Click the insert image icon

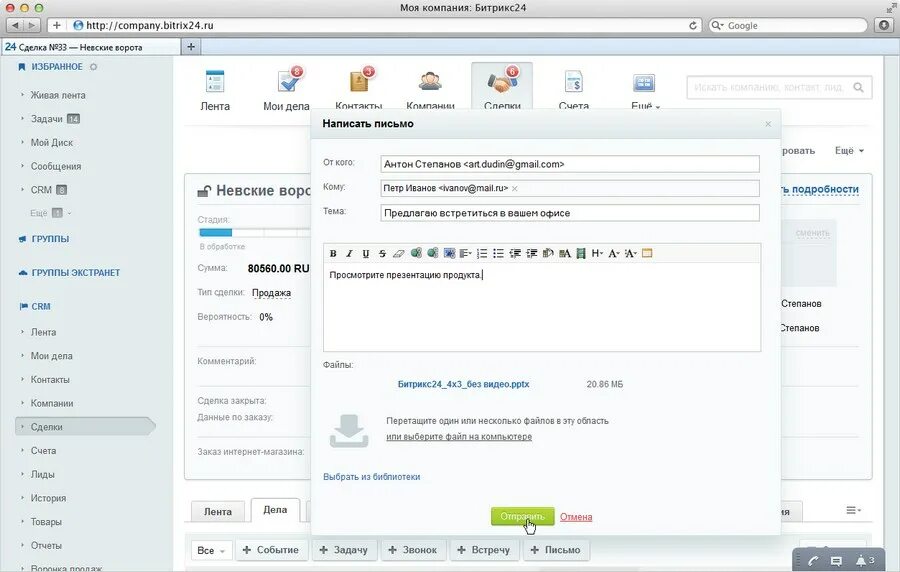(449, 253)
